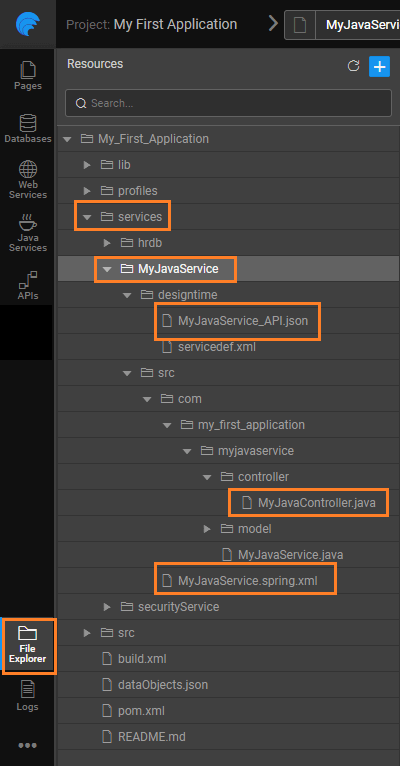Image resolution: width=400 pixels, height=766 pixels.
Task: Open the Logs sidebar panel
Action: pos(28,696)
